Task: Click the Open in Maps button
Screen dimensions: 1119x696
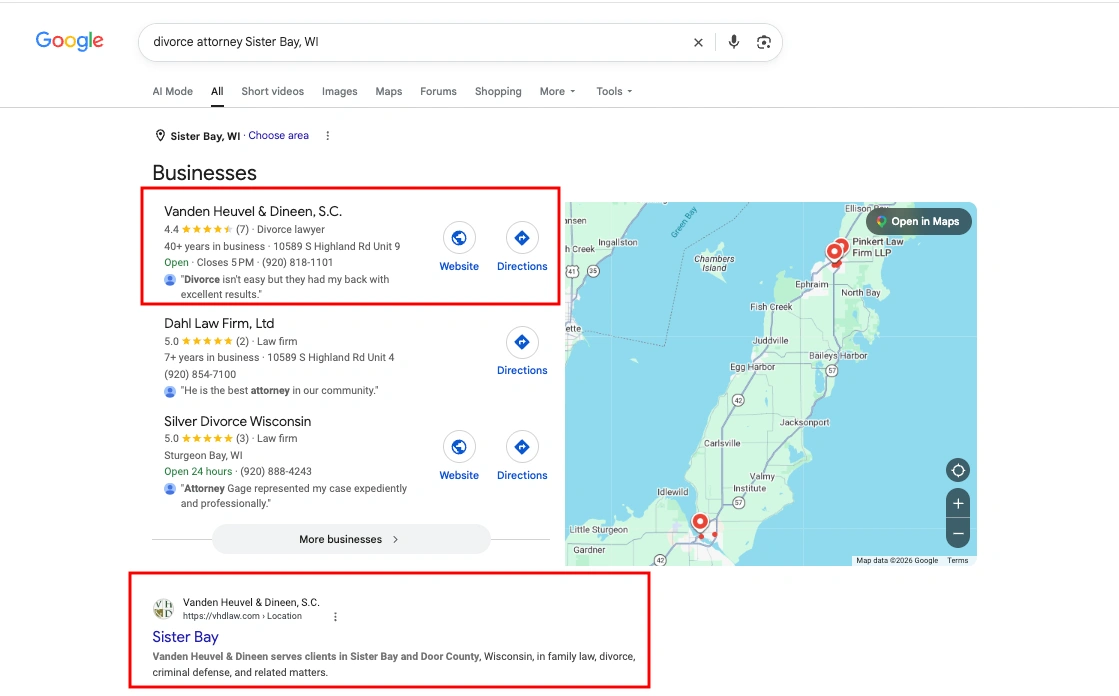Action: [918, 221]
